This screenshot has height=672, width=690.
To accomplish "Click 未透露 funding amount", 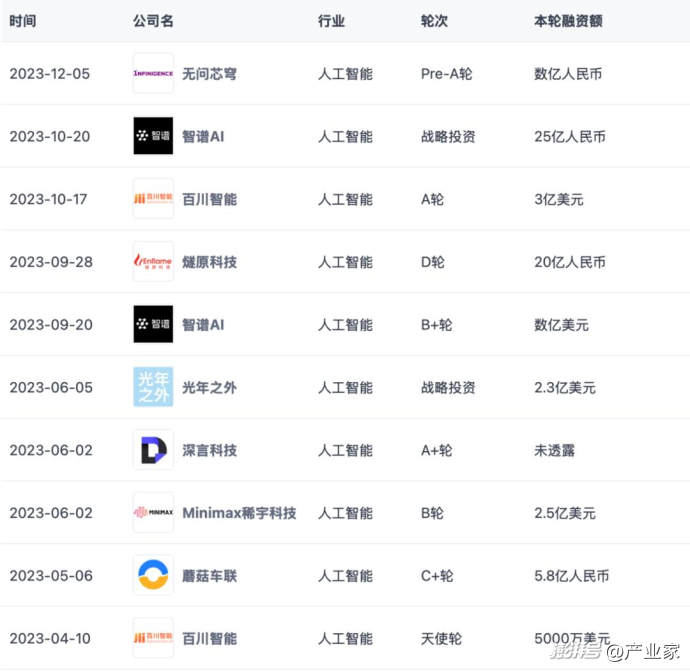I will click(554, 451).
